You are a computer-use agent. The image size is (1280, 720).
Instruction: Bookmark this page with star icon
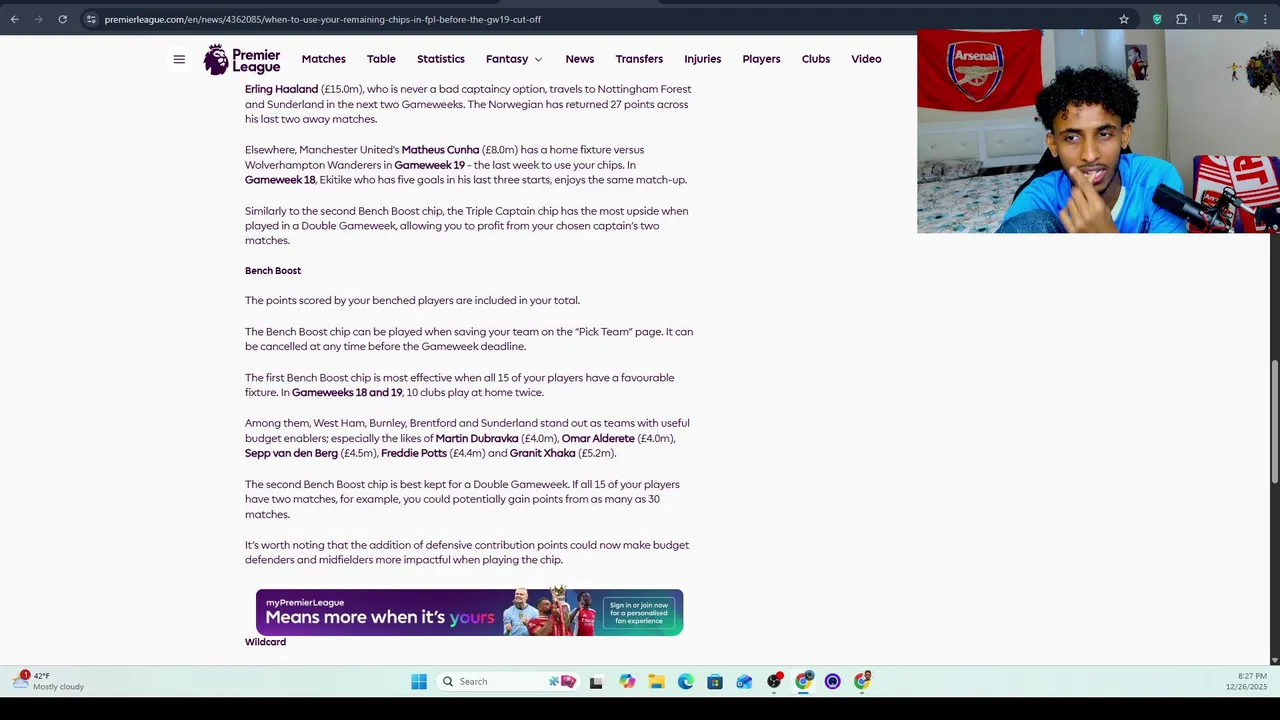[x=1124, y=19]
